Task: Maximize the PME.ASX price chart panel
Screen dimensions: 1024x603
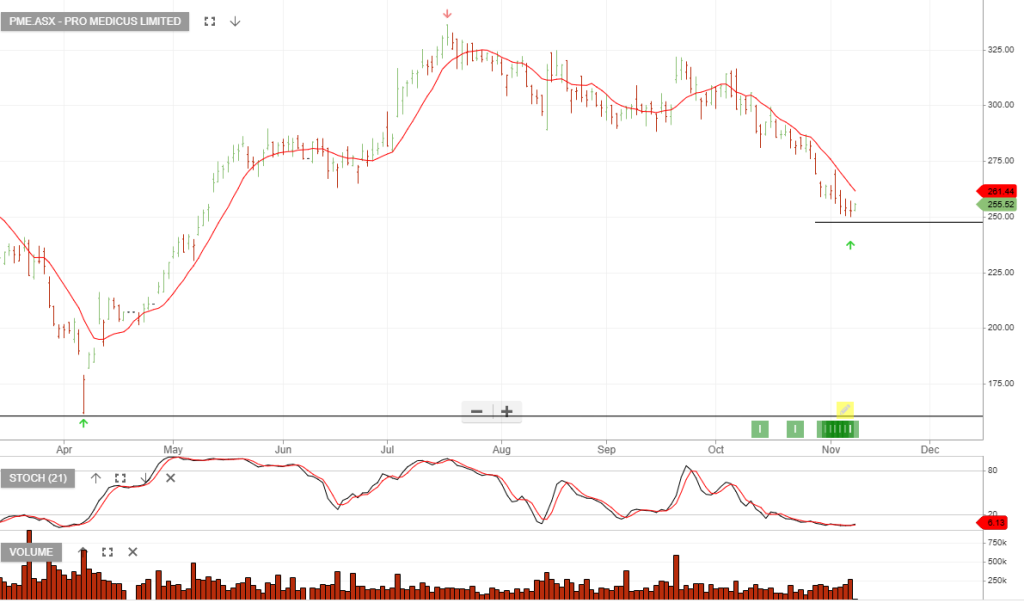Action: [x=209, y=21]
